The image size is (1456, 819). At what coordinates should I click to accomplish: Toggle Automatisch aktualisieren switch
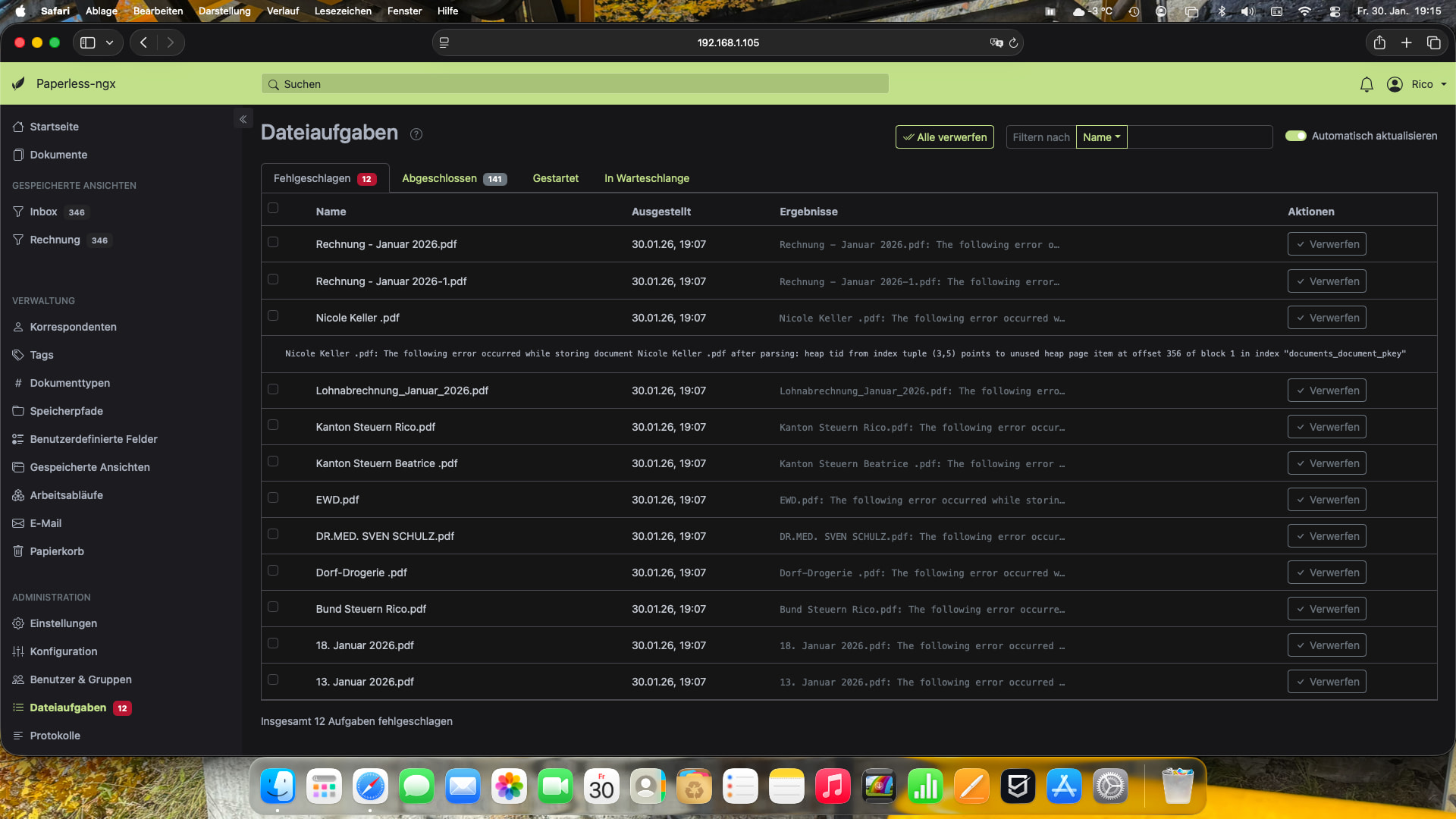[1295, 136]
